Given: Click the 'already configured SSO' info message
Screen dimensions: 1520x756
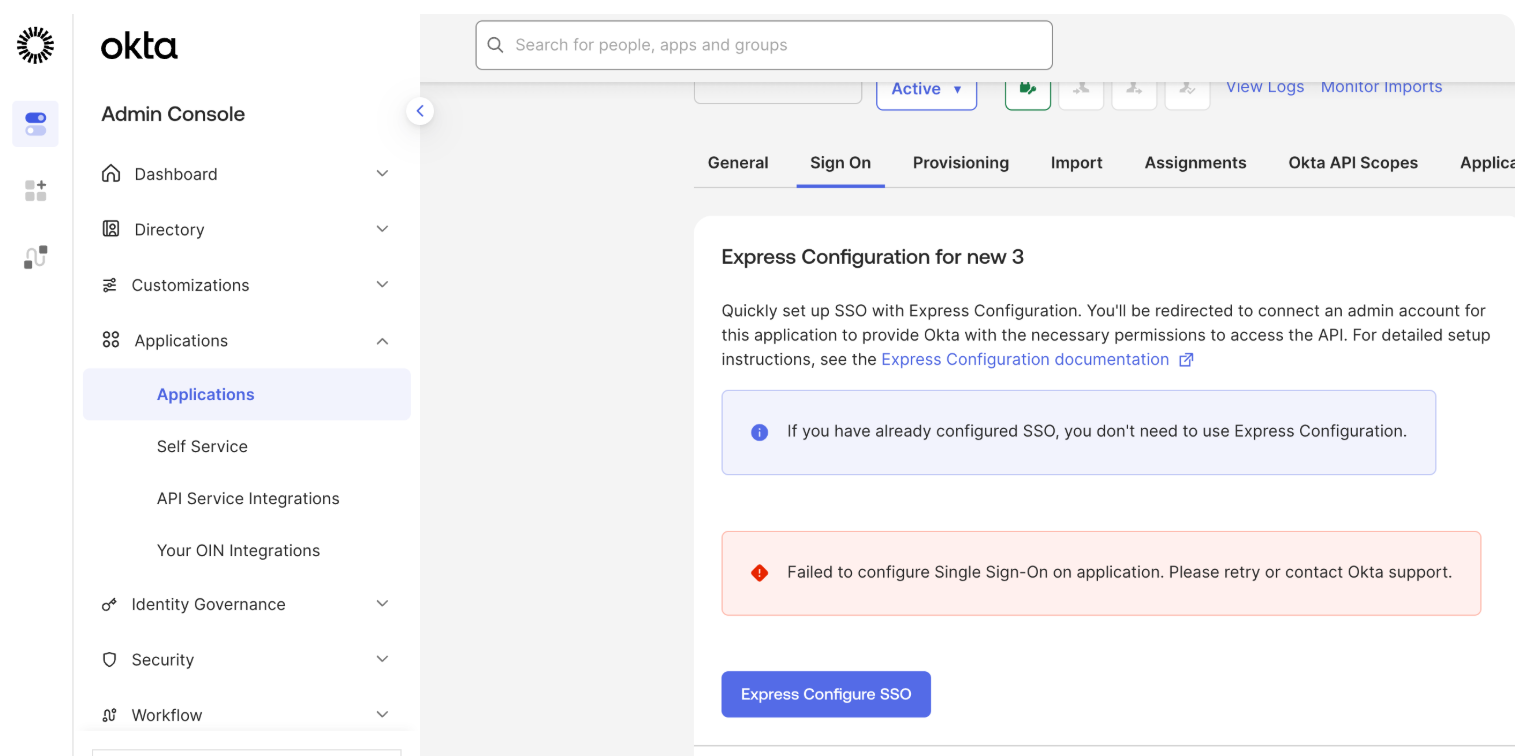Looking at the screenshot, I should [x=1079, y=432].
